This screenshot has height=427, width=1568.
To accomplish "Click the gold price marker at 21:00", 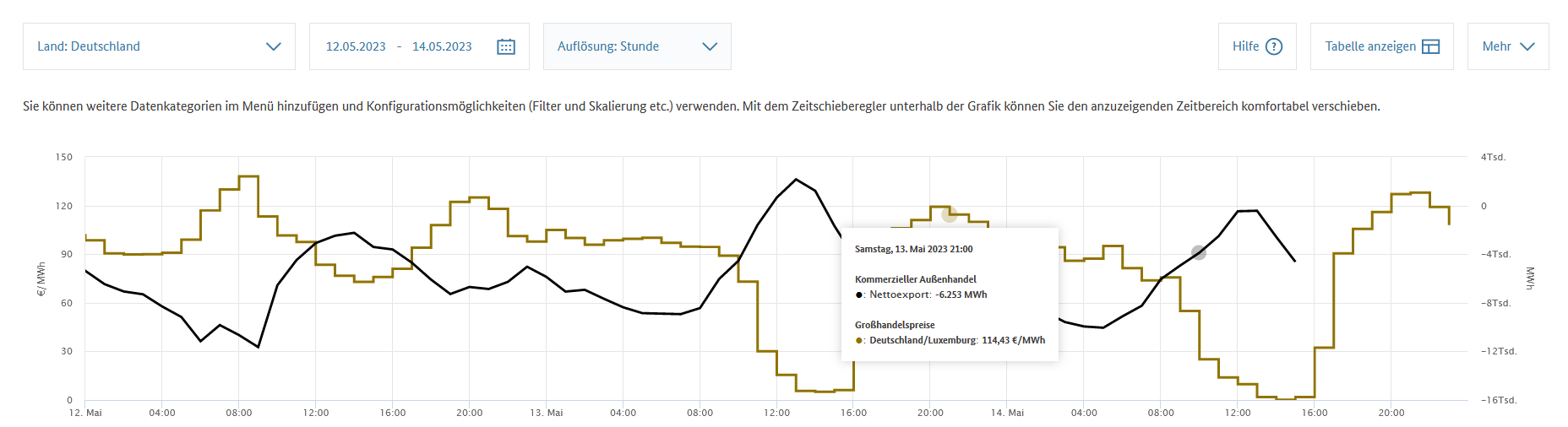I will click(949, 214).
